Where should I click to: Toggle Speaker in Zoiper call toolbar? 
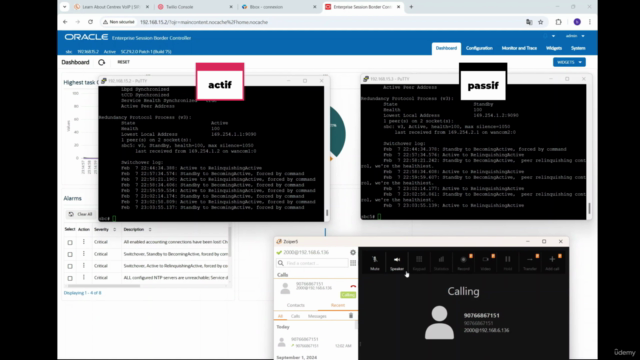tap(397, 263)
